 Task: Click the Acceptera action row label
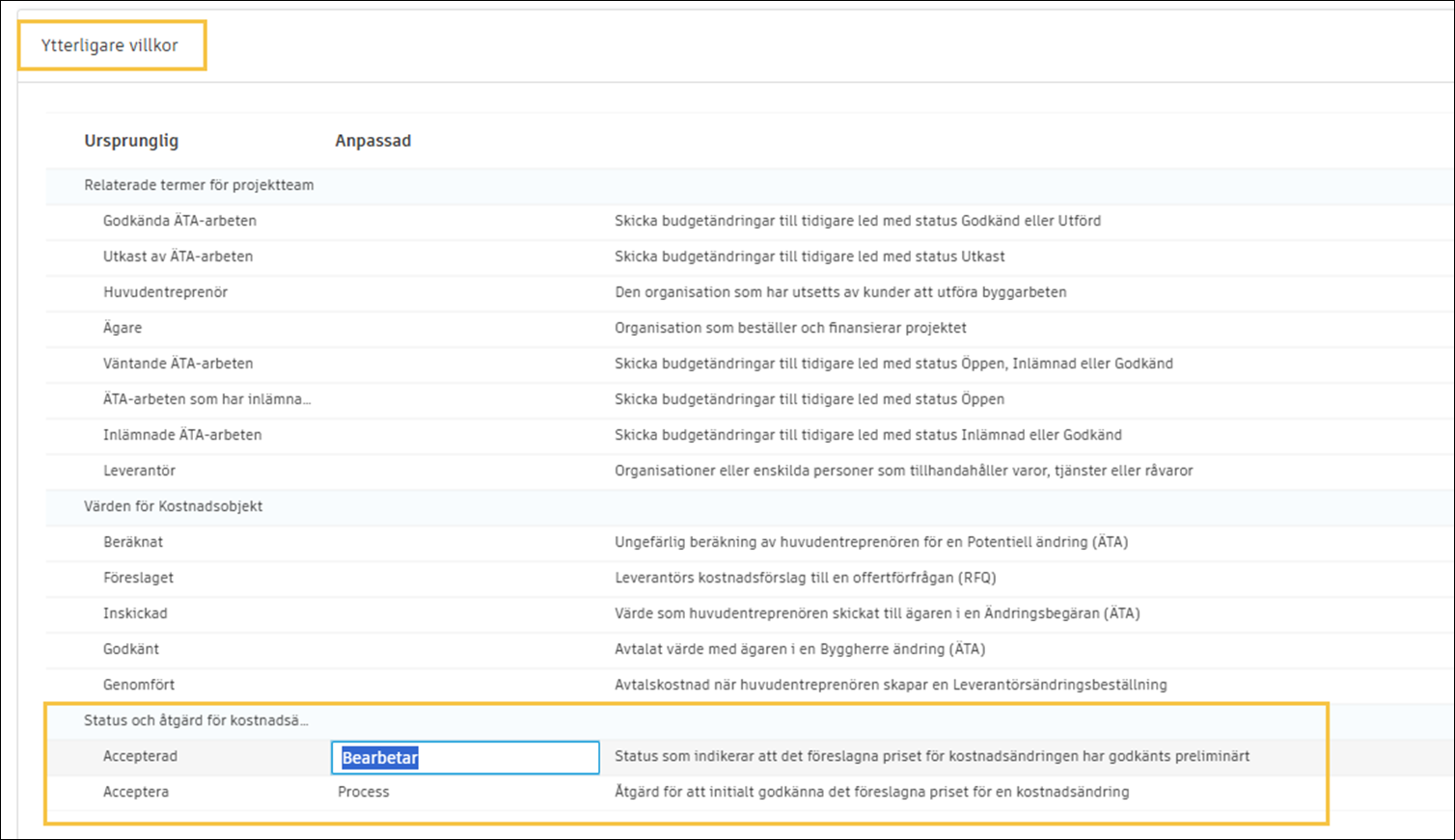[x=135, y=792]
